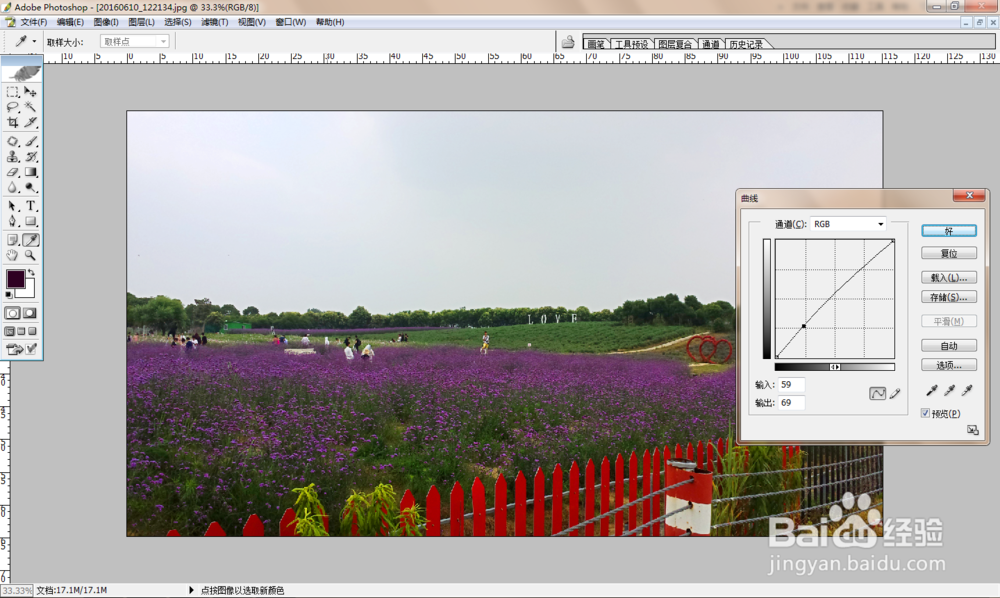Select Full Screen with menu bar mode
The width and height of the screenshot is (1000, 598).
(21, 332)
